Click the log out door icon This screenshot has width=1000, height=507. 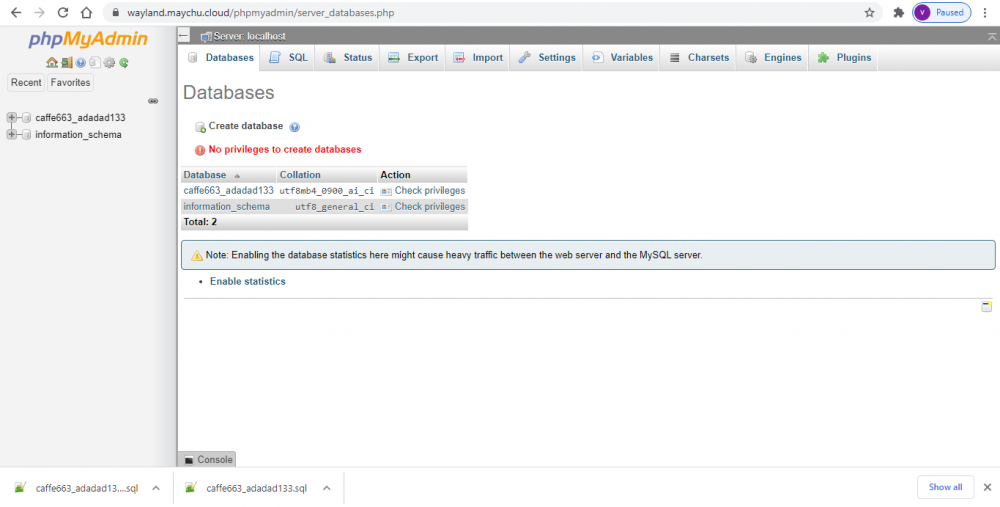(66, 62)
